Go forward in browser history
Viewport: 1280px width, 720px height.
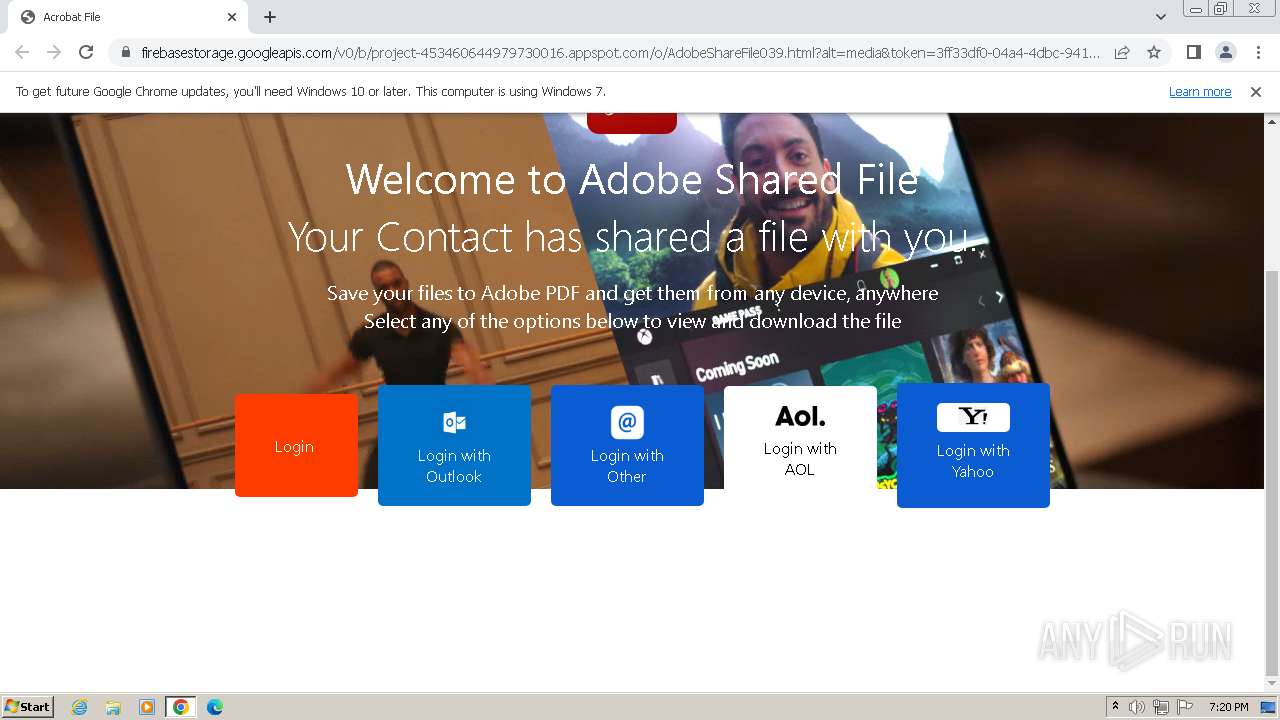coord(54,52)
